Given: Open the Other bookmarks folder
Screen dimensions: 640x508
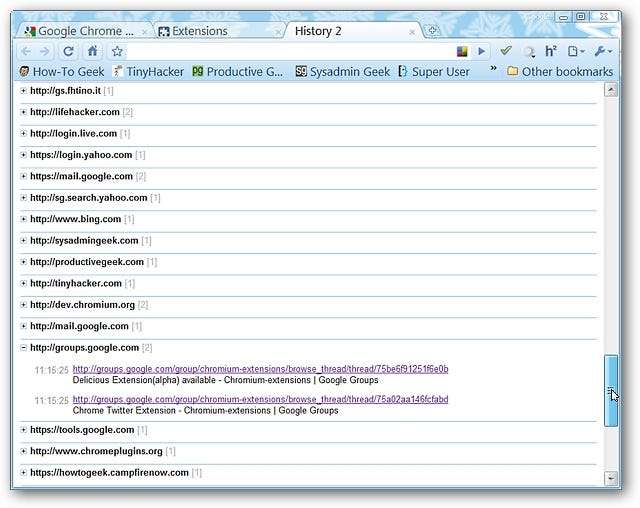Looking at the screenshot, I should (559, 72).
